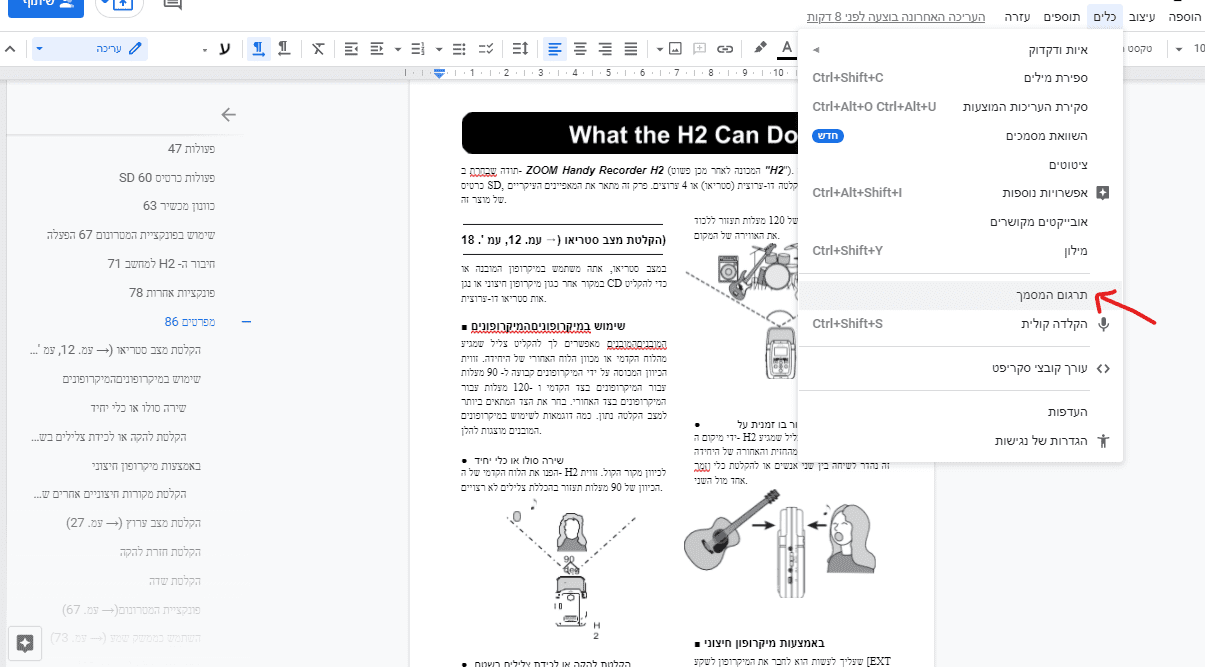
Task: Click the numbered list icon
Action: [418, 48]
